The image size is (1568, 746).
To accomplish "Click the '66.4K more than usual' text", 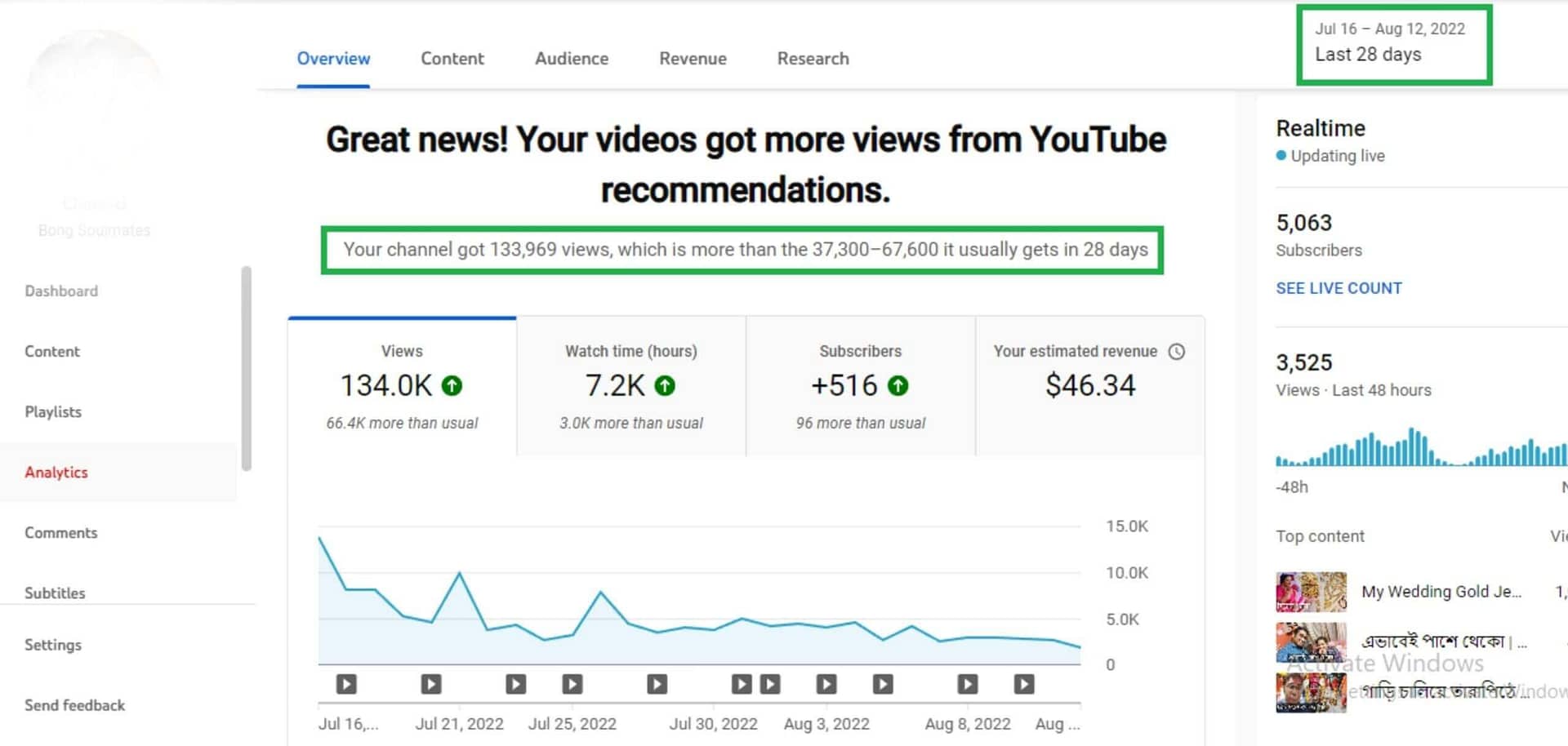I will tap(402, 423).
